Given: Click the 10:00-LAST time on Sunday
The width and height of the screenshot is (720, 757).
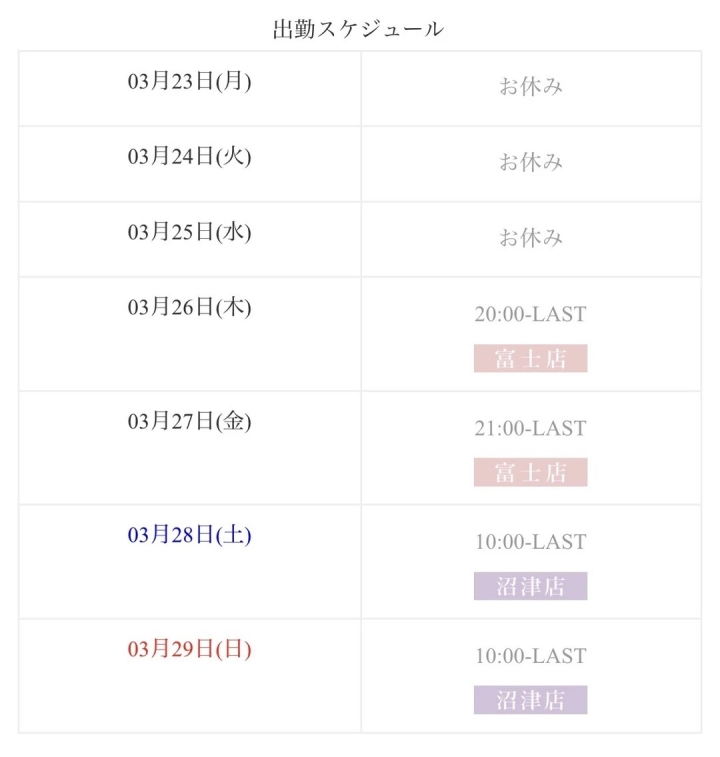Looking at the screenshot, I should click(x=530, y=656).
